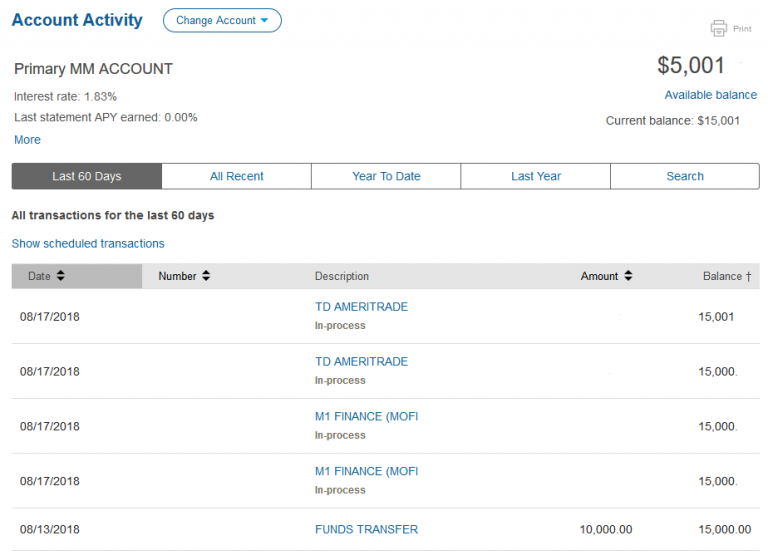Open first M1 FINANCE (MOFI transaction
Viewport: 768px width, 555px height.
pyautogui.click(x=366, y=417)
